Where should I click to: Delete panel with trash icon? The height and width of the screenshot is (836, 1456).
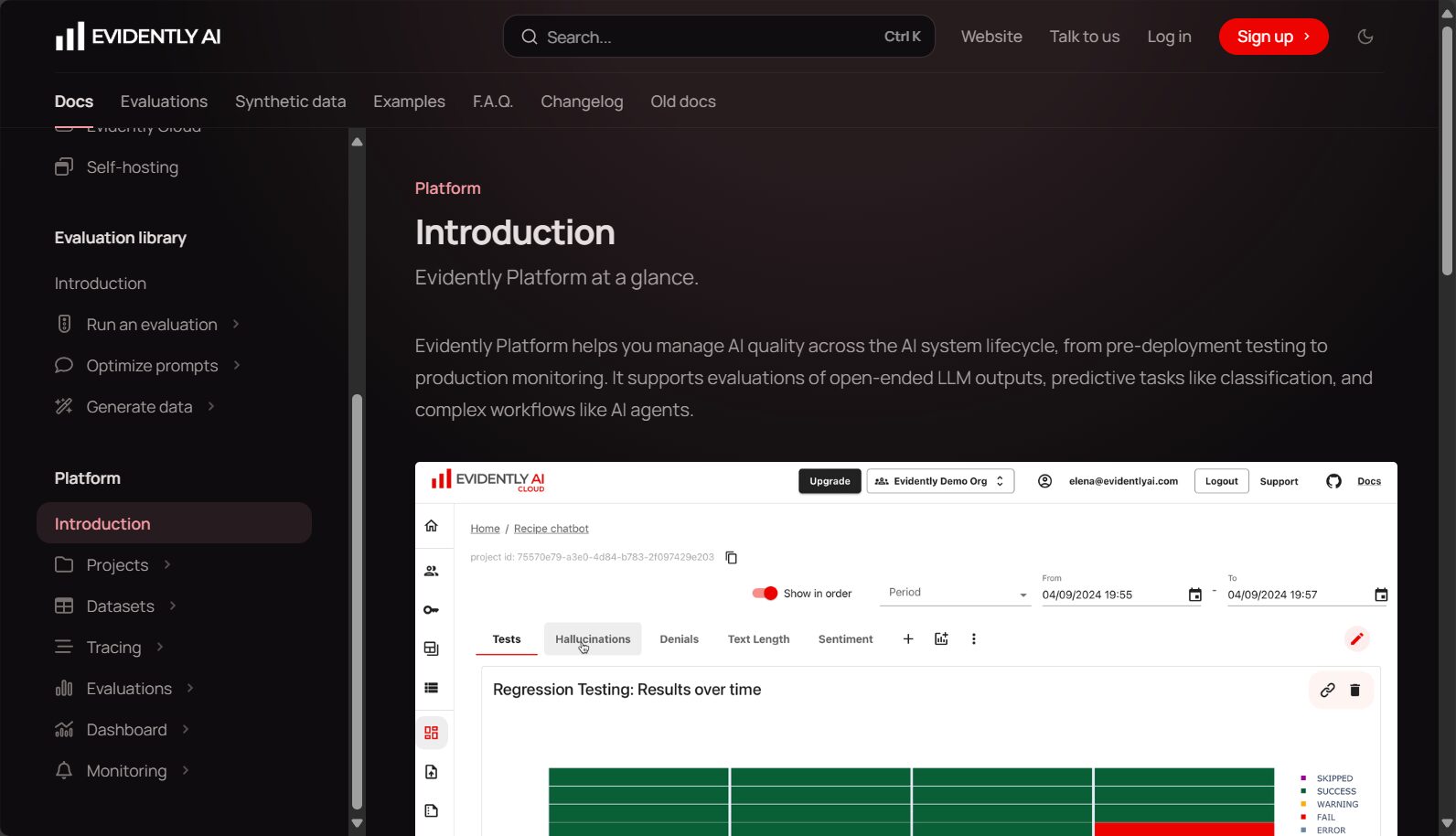click(1355, 690)
